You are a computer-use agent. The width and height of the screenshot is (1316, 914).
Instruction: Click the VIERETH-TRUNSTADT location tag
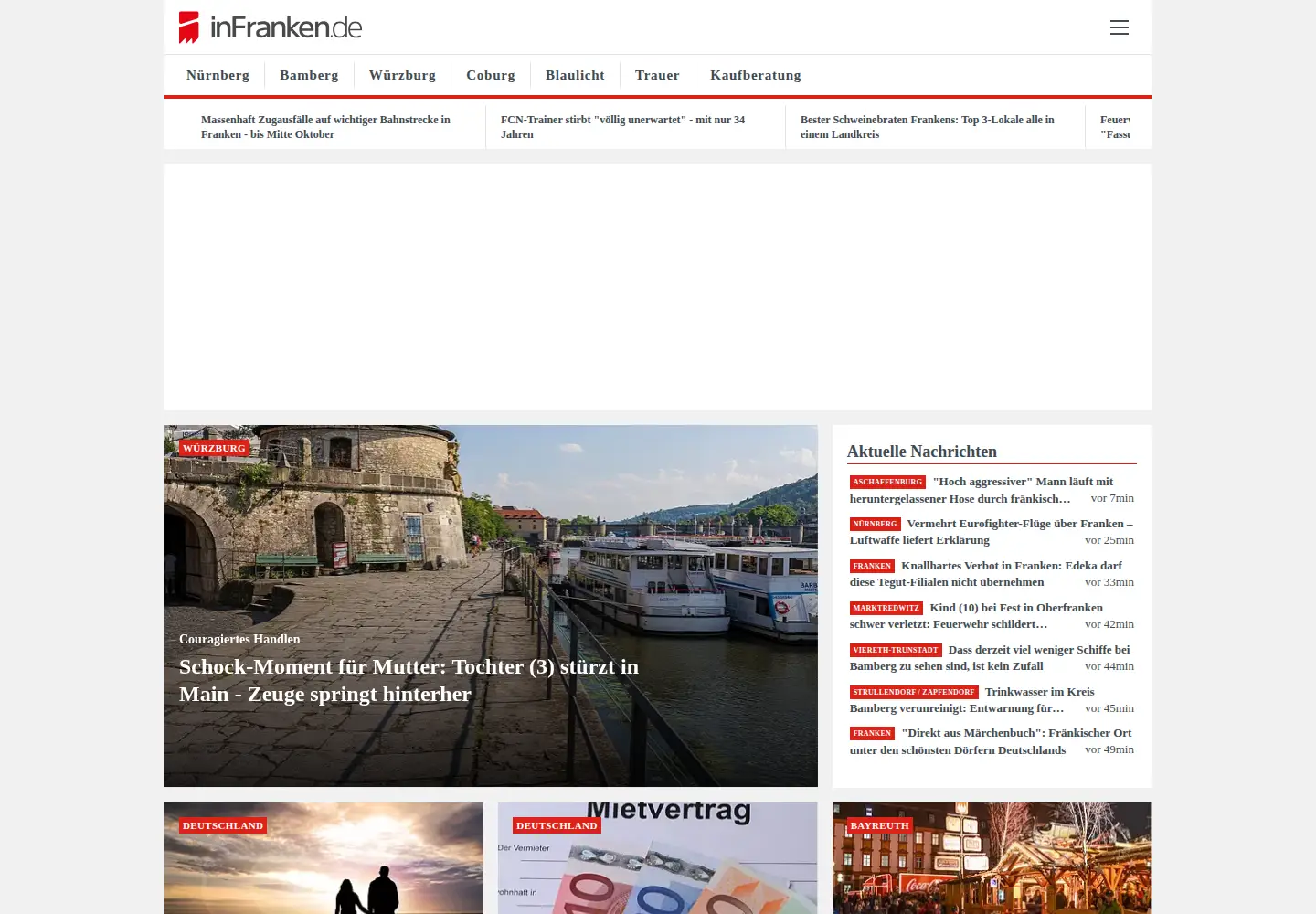click(x=896, y=650)
